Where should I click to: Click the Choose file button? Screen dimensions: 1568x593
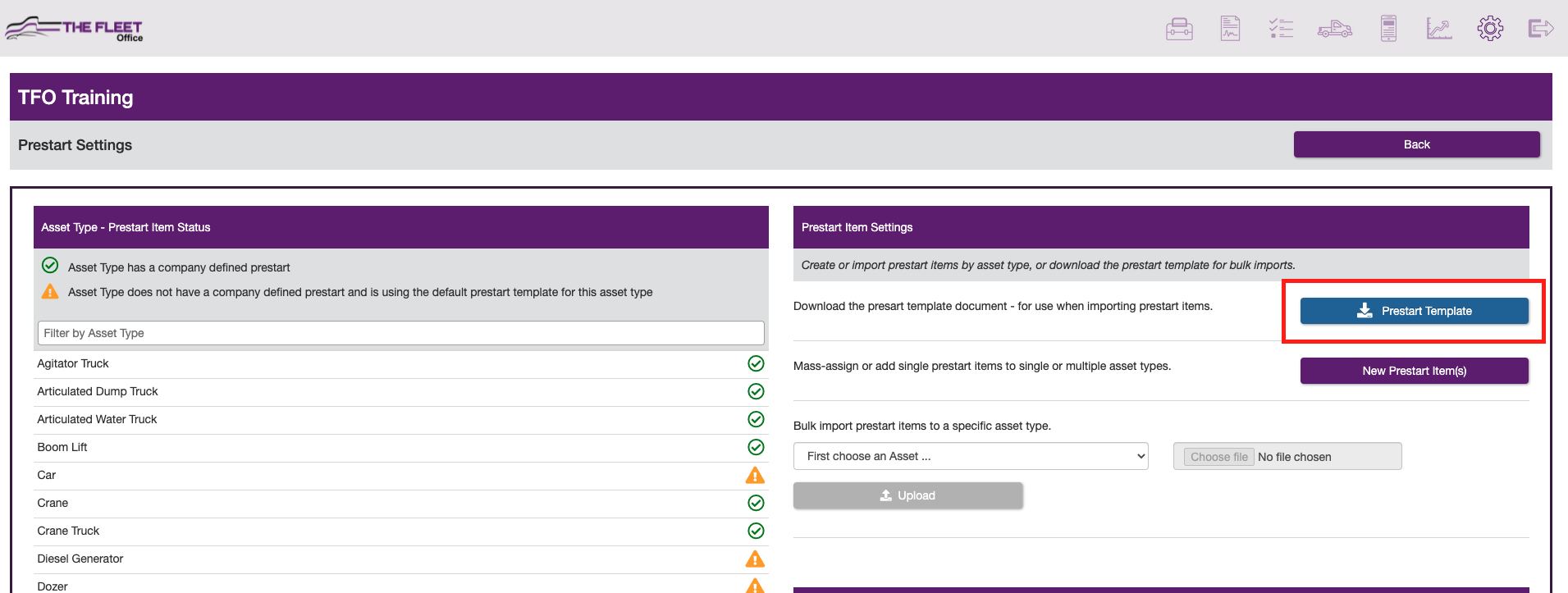click(1218, 457)
